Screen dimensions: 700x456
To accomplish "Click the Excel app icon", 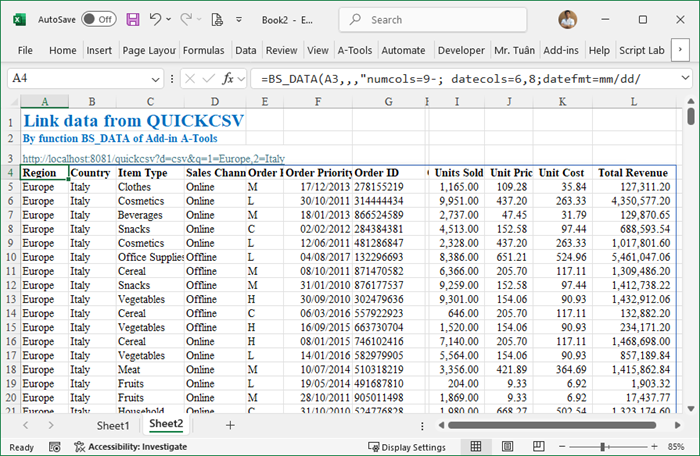I will tap(19, 20).
